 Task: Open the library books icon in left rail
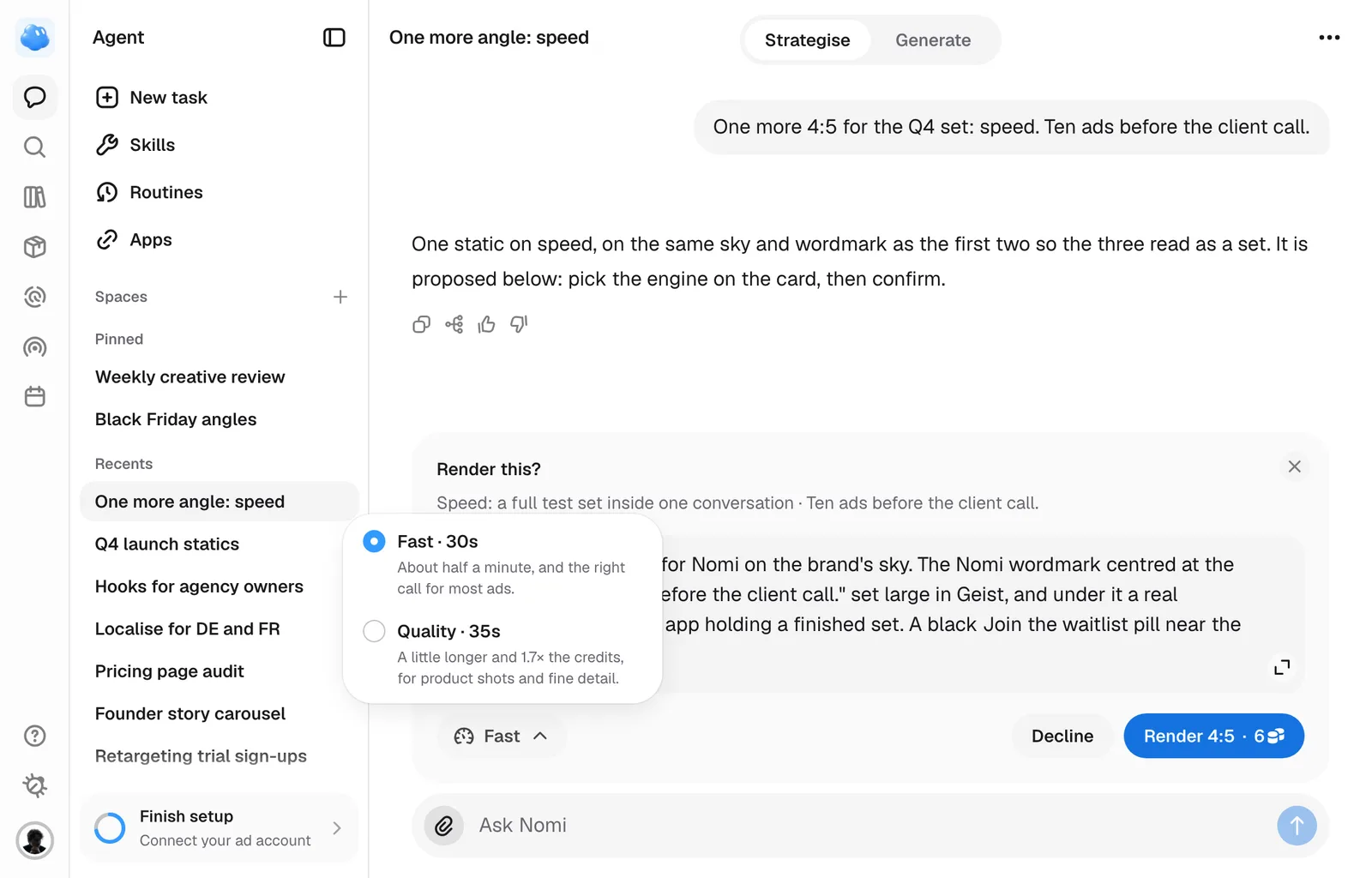tap(34, 197)
